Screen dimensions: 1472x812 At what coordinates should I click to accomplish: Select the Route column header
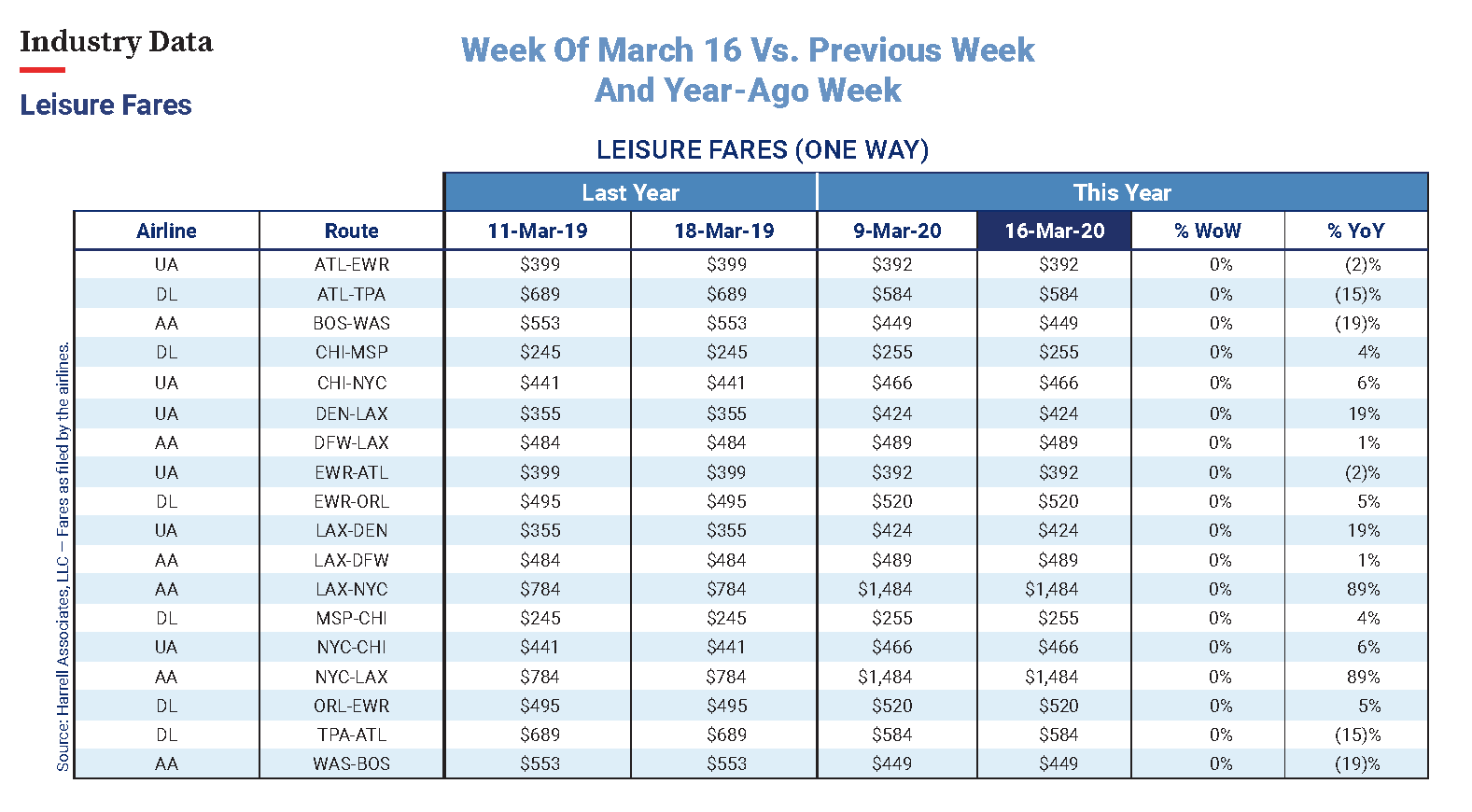click(x=351, y=231)
